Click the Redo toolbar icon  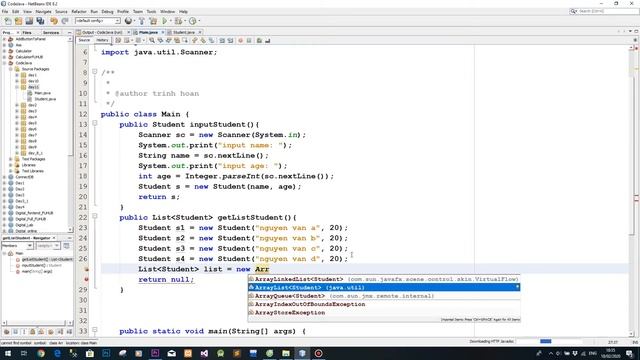(64, 21)
